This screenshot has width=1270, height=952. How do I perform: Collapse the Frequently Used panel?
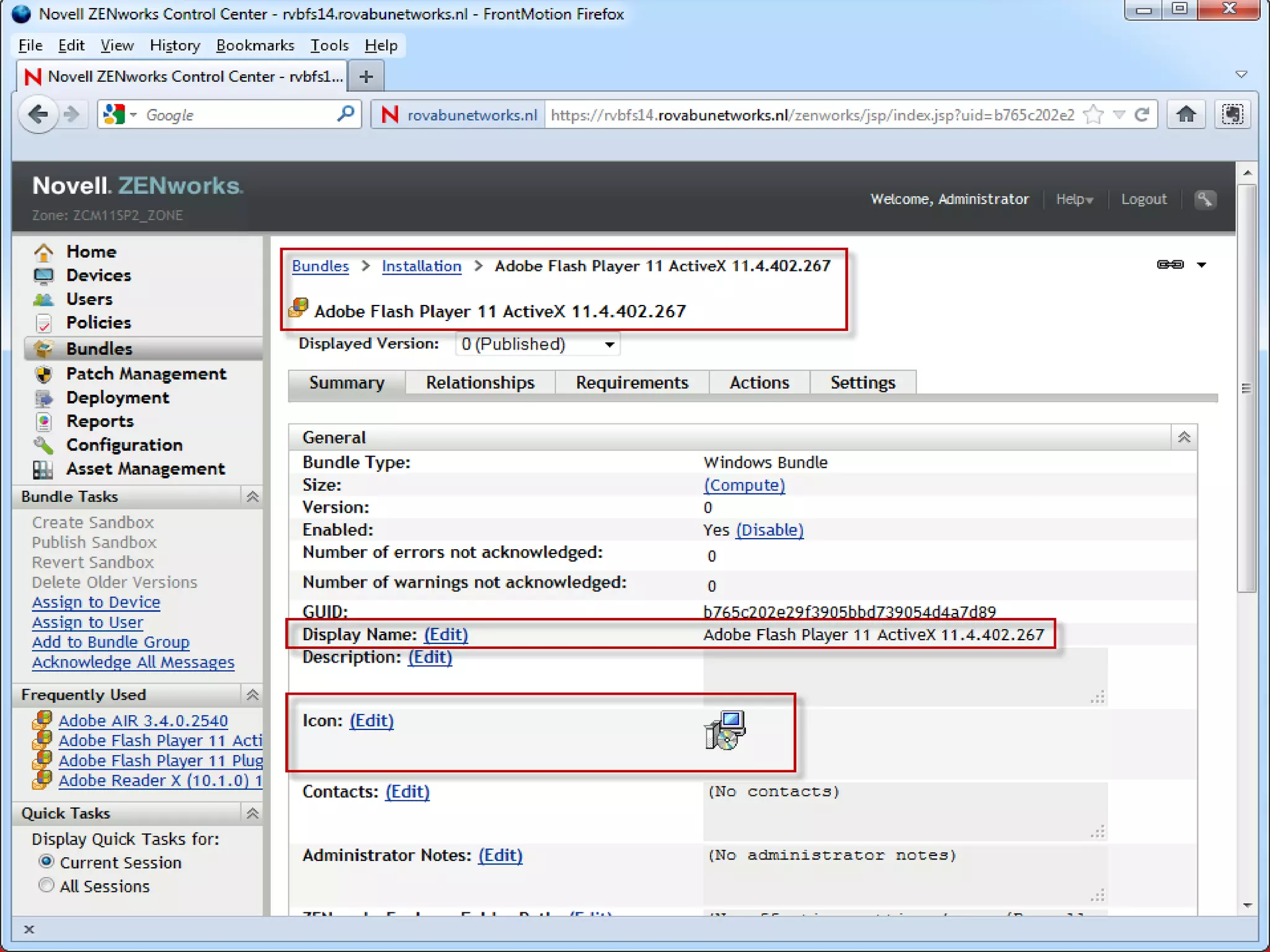pos(252,695)
